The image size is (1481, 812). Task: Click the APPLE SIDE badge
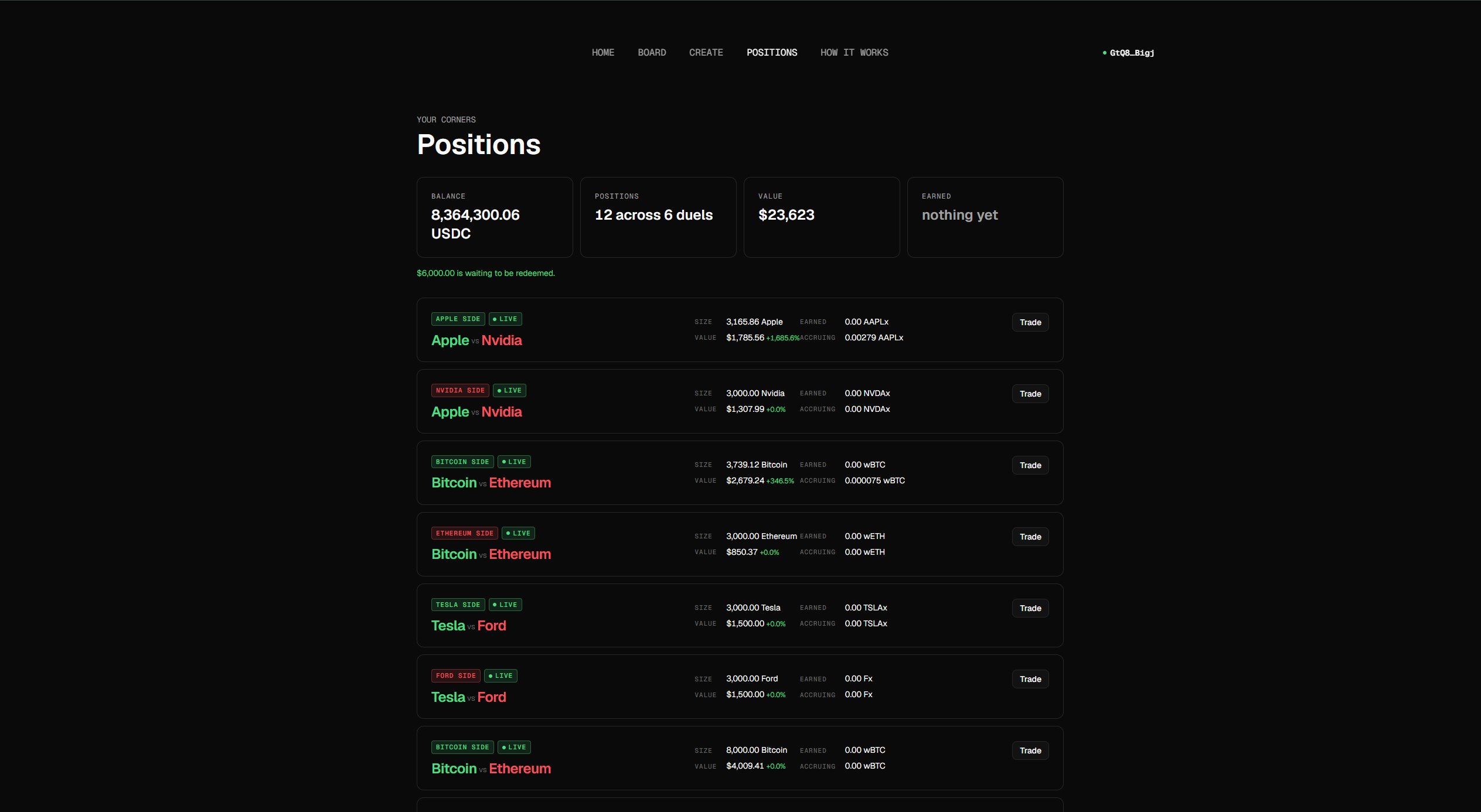click(458, 319)
